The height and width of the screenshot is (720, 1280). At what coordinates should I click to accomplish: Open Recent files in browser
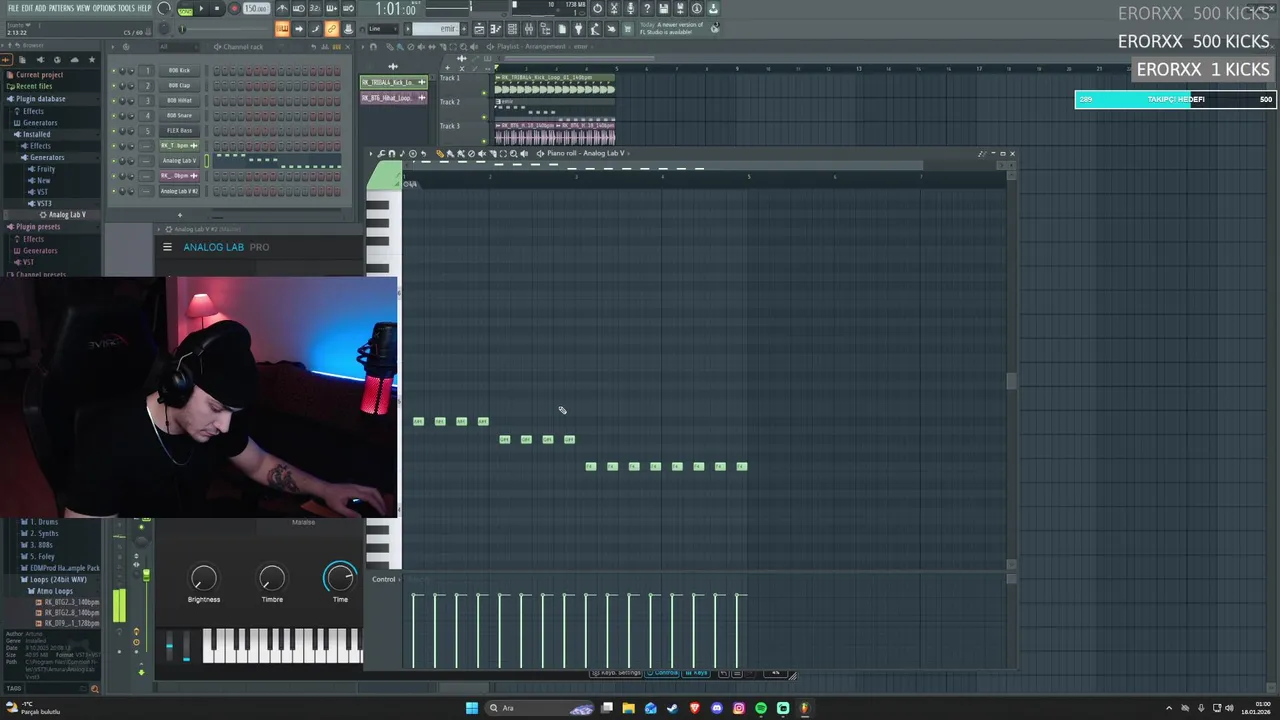(34, 86)
